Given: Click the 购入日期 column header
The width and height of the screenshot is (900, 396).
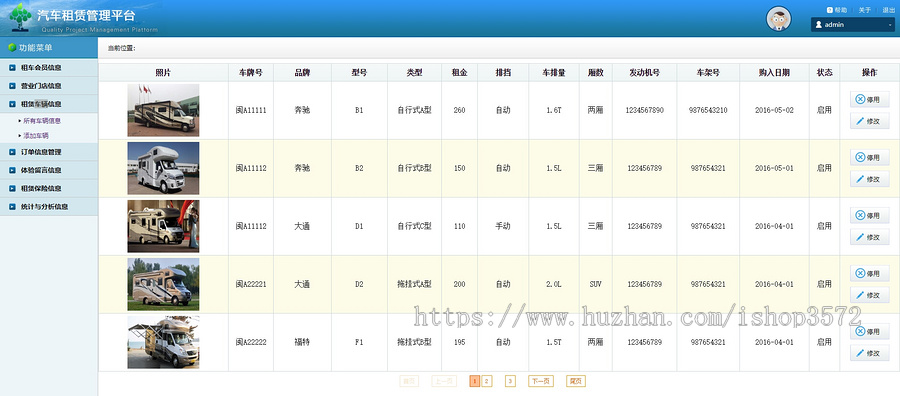Looking at the screenshot, I should coord(774,73).
